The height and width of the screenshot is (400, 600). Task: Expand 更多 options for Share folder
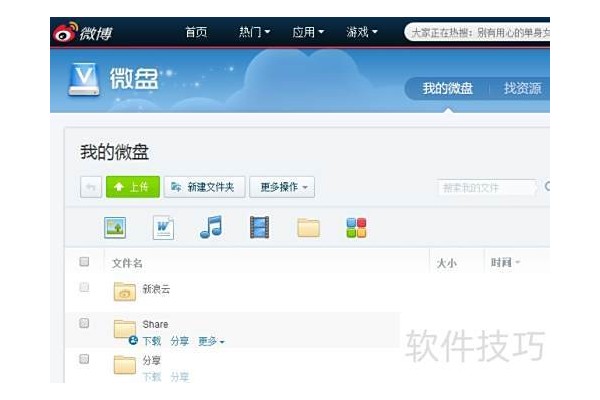pyautogui.click(x=211, y=341)
